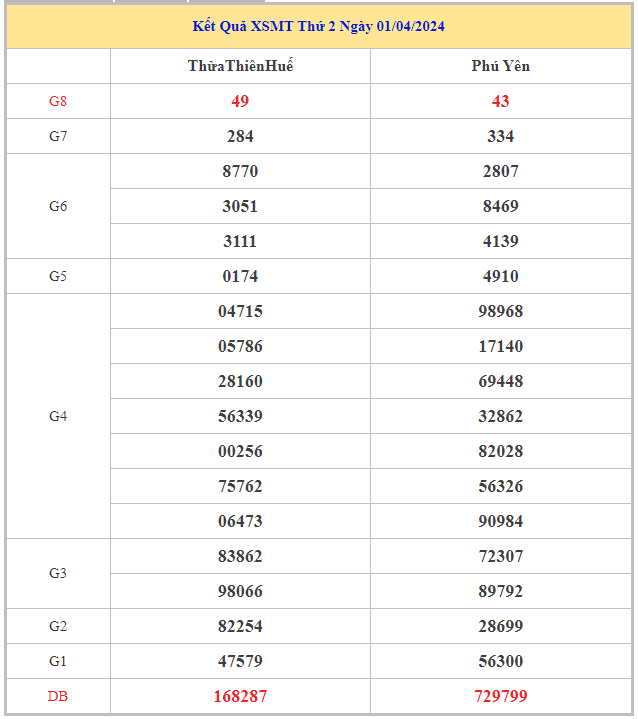Select the Phú Yên column header
The width and height of the screenshot is (638, 719).
click(x=500, y=66)
